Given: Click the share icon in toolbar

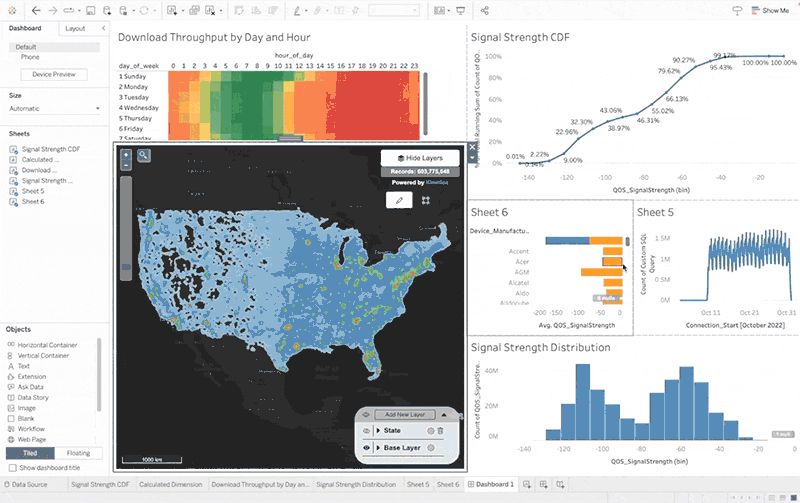Looking at the screenshot, I should [x=485, y=10].
